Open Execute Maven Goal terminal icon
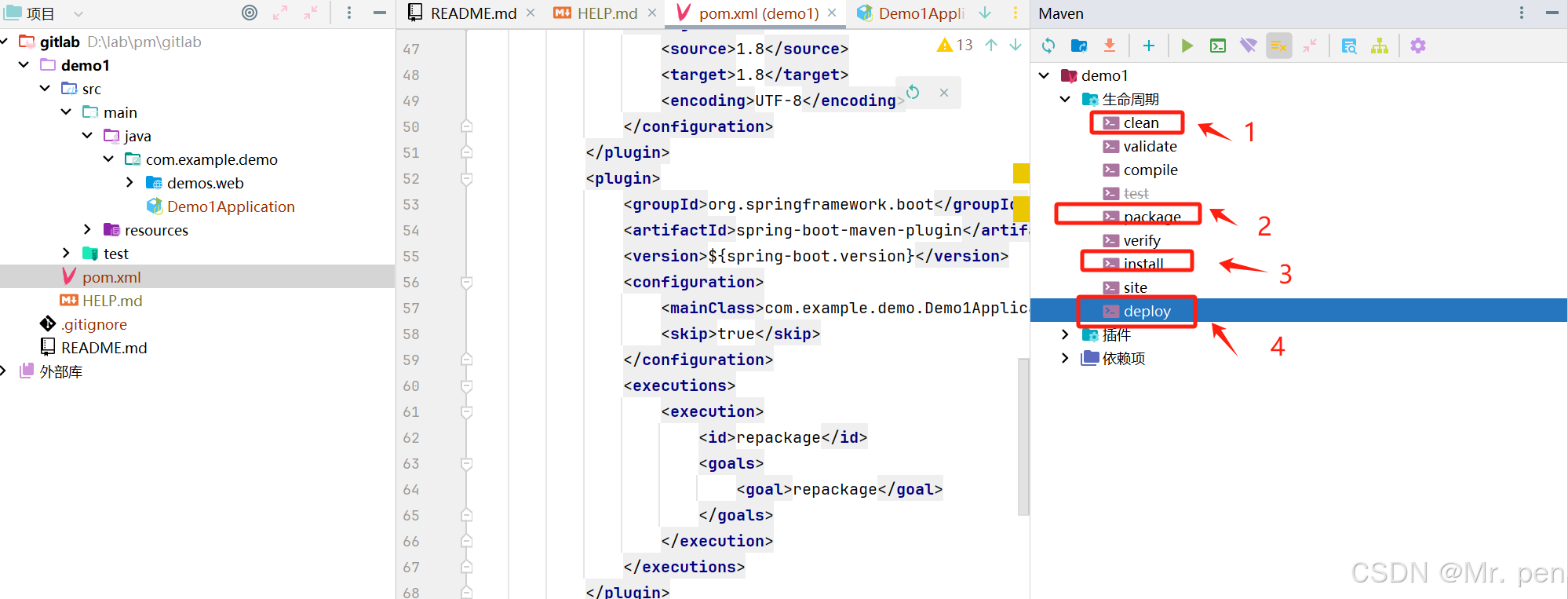The height and width of the screenshot is (599, 1568). (x=1218, y=46)
